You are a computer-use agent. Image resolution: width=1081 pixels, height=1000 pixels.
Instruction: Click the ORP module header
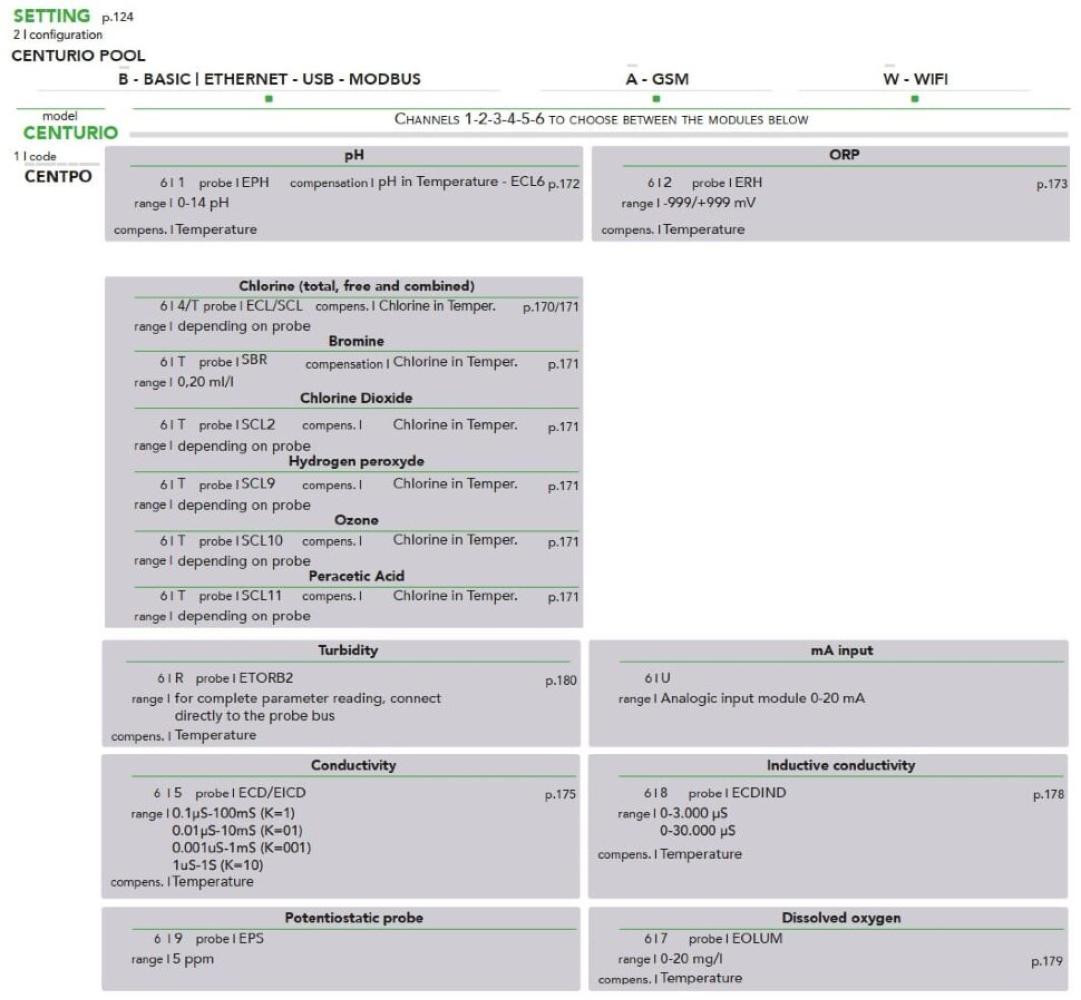coord(845,154)
